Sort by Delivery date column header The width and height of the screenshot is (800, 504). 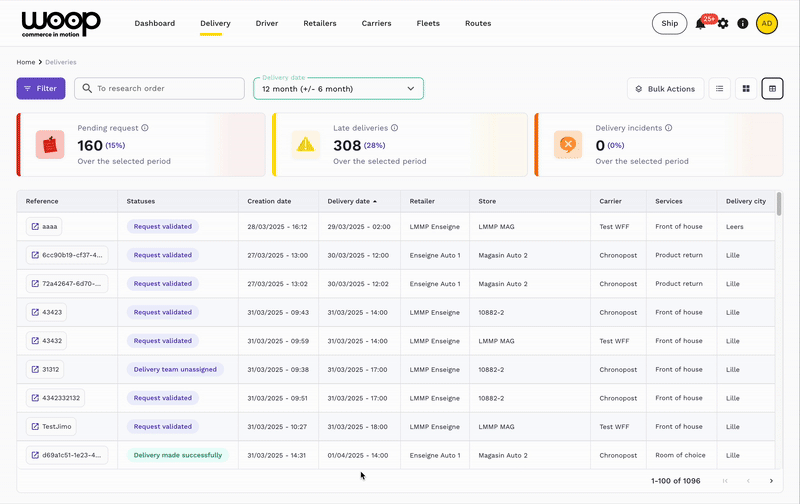pyautogui.click(x=349, y=201)
